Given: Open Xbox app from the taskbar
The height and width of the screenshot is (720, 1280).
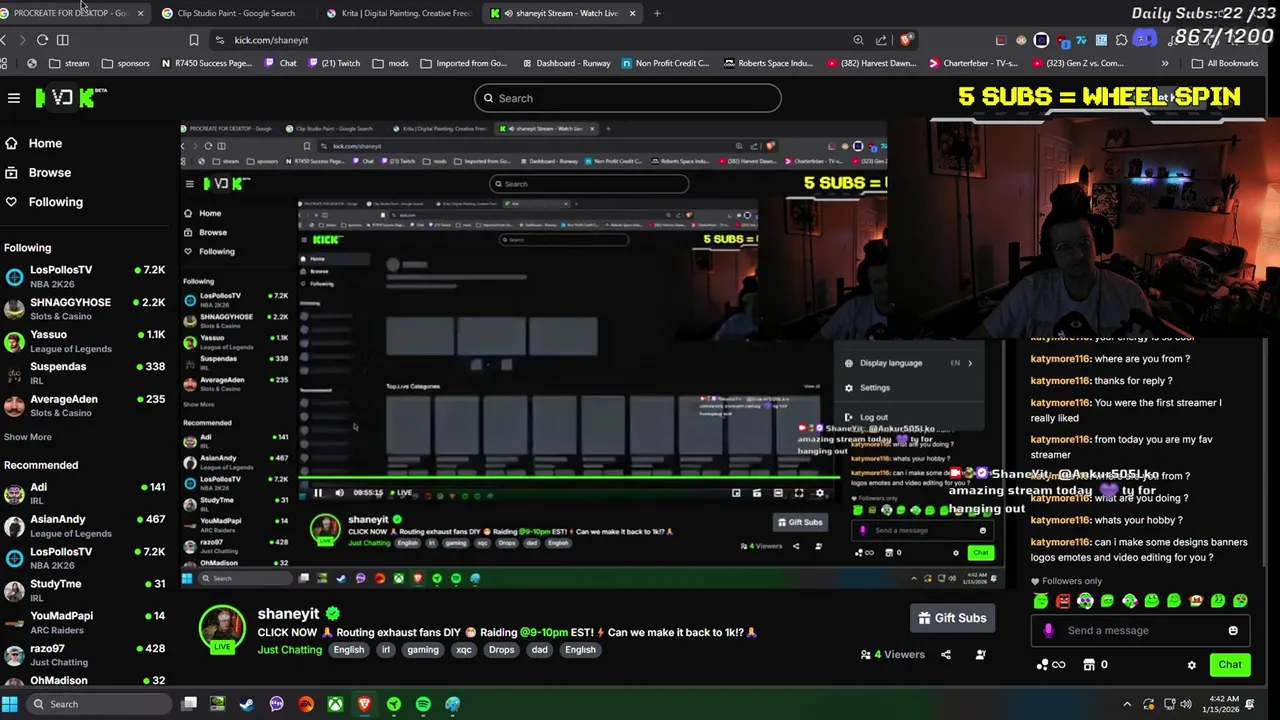Looking at the screenshot, I should (x=335, y=704).
